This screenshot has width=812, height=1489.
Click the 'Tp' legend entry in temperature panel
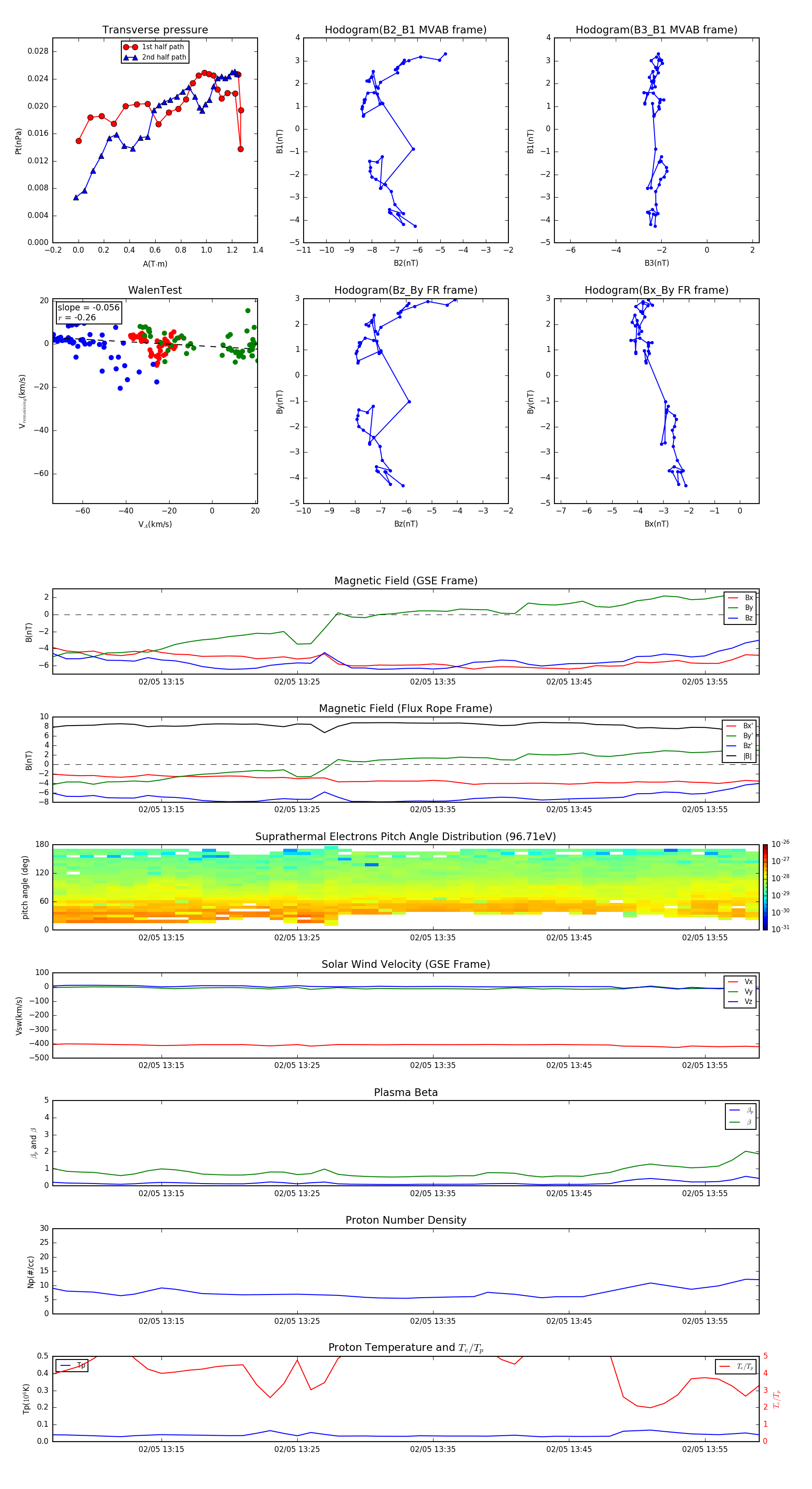pyautogui.click(x=72, y=1365)
